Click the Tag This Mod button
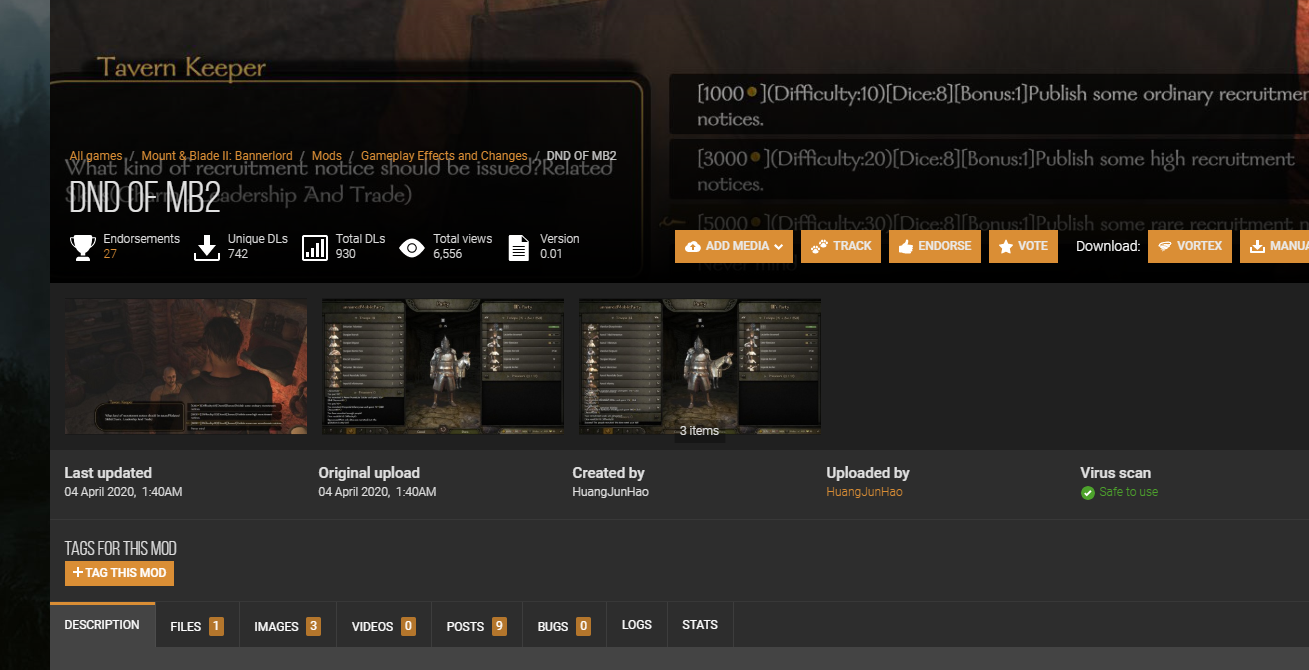This screenshot has height=670, width=1309. 119,573
